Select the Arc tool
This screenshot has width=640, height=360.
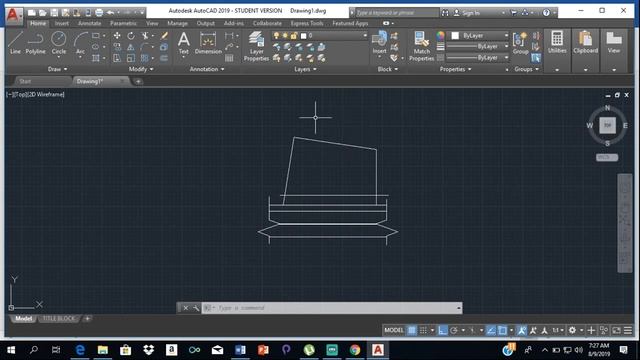(80, 43)
